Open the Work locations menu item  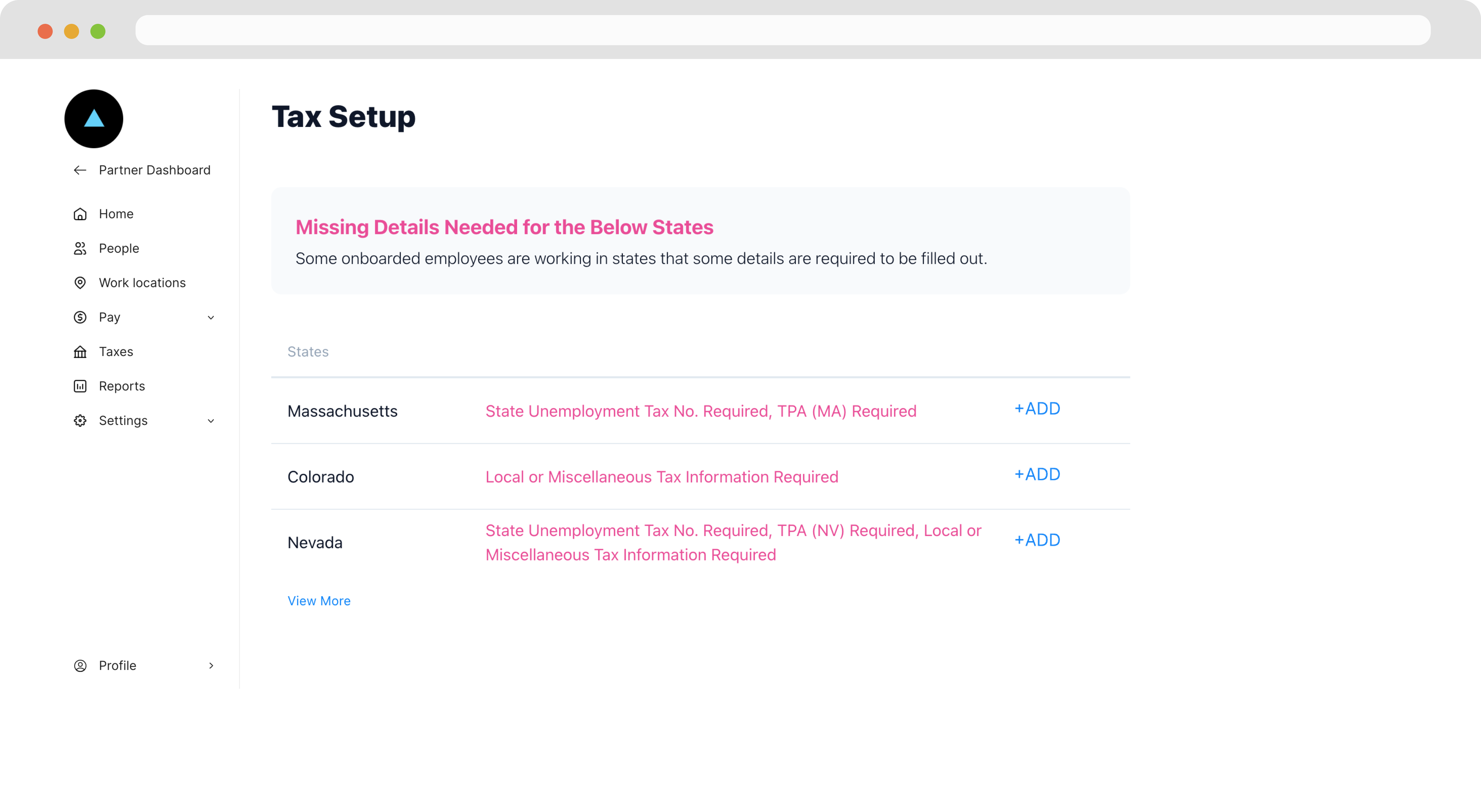pos(142,283)
